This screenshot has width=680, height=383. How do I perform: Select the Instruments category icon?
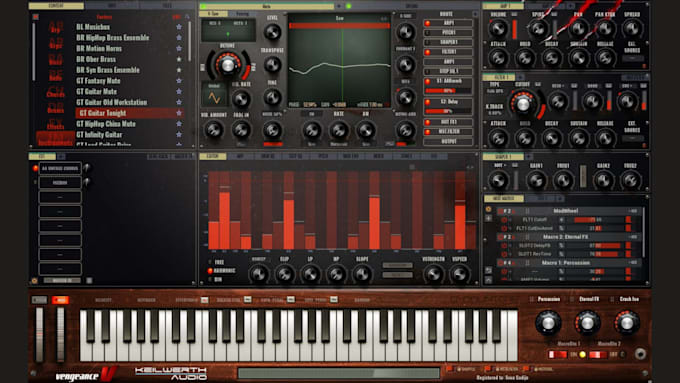pos(56,139)
